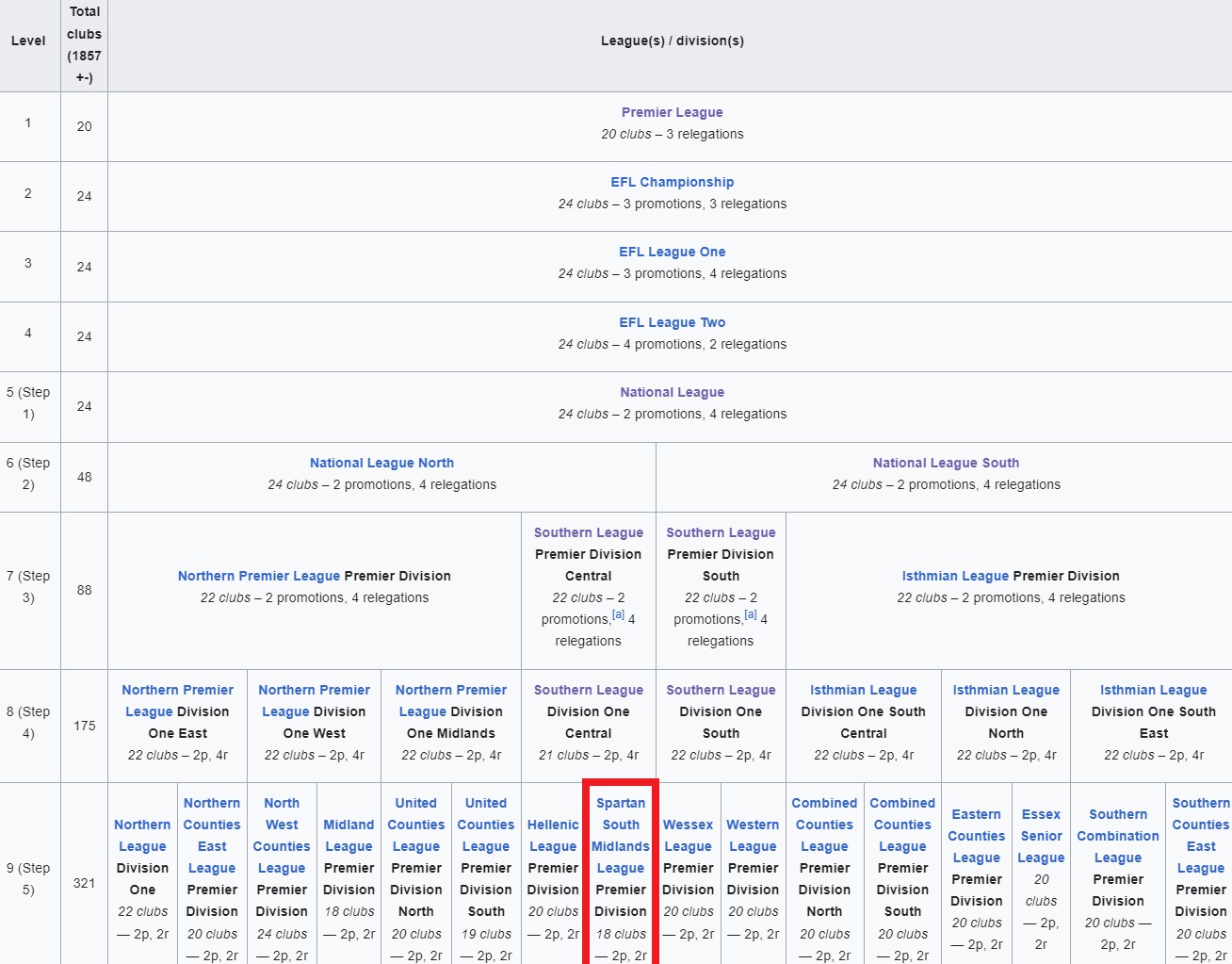Click Southern League link above Premier Division Central
The width and height of the screenshot is (1232, 964).
click(x=589, y=532)
